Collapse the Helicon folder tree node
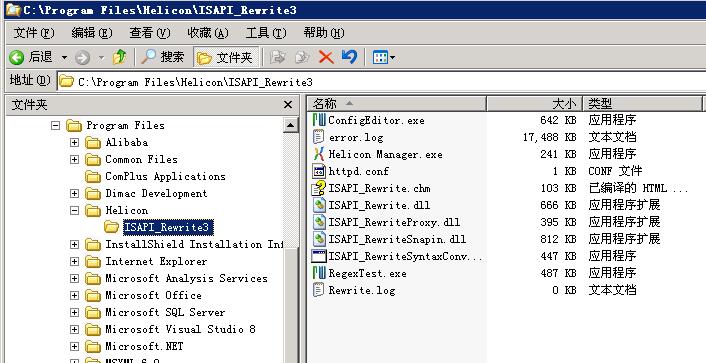Viewport: 706px width, 363px height. click(74, 210)
